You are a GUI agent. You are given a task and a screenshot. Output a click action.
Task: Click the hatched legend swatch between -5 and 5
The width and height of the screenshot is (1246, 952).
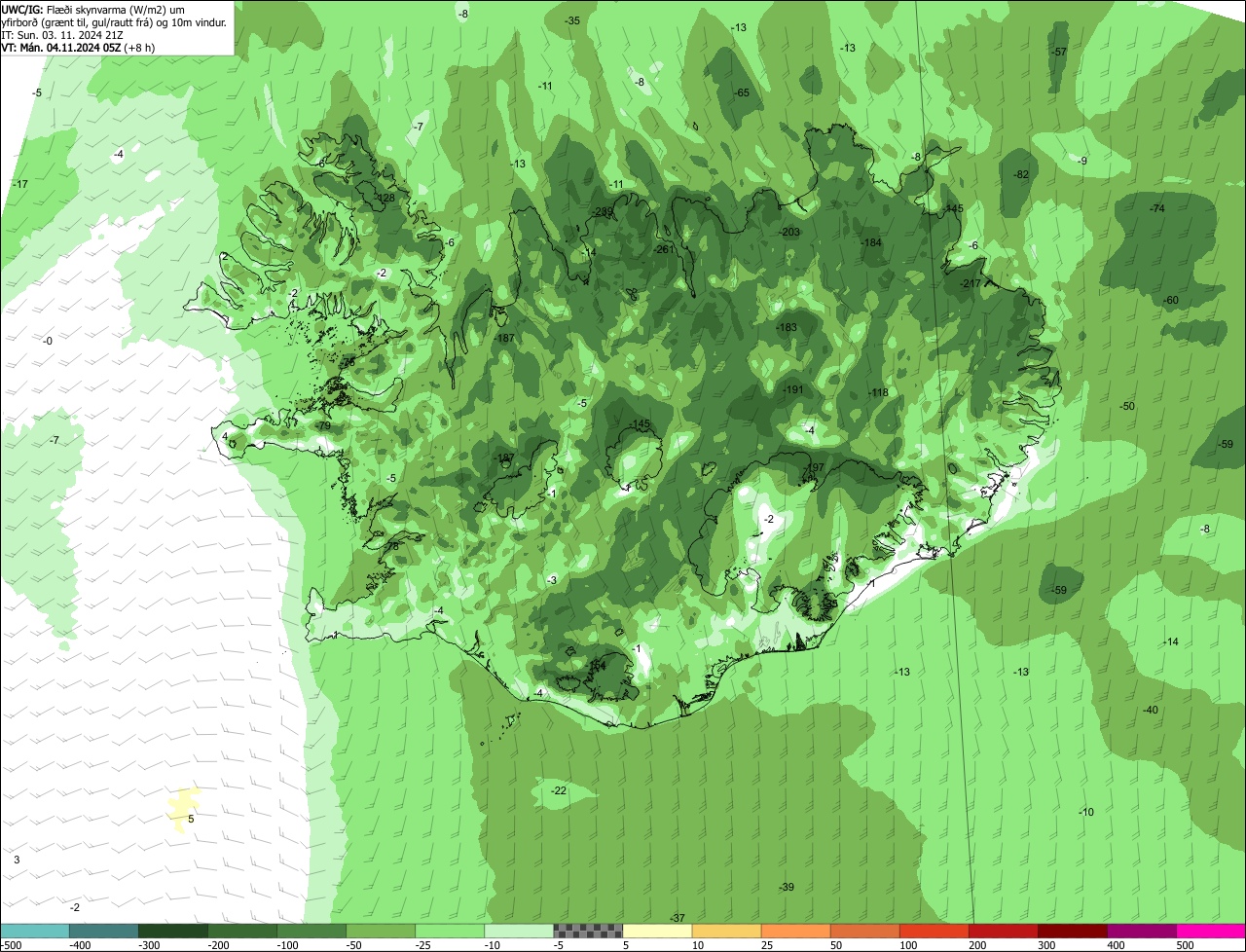(588, 931)
